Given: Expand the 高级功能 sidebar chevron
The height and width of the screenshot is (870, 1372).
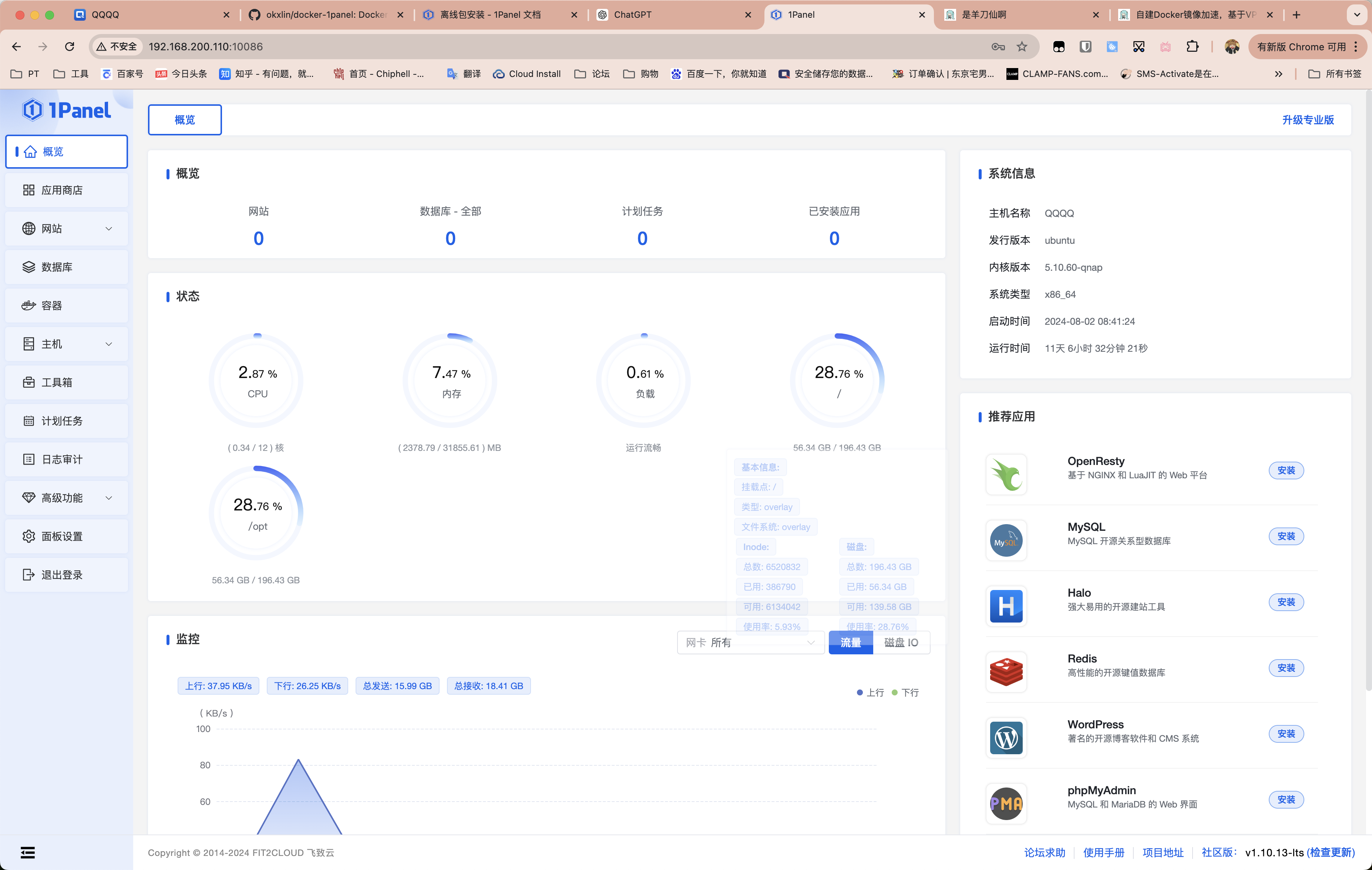Looking at the screenshot, I should (109, 498).
